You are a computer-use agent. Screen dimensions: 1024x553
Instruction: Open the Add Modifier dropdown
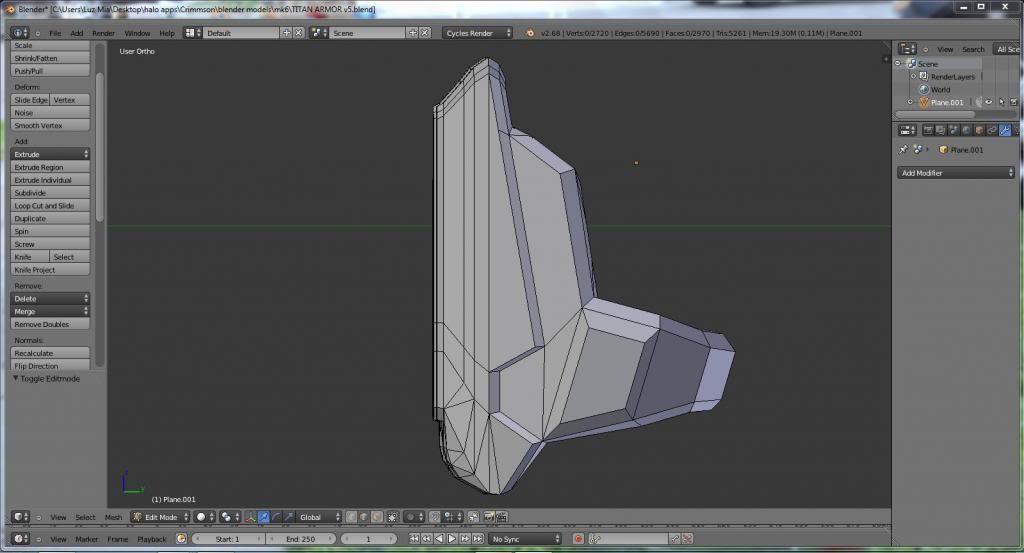(955, 173)
